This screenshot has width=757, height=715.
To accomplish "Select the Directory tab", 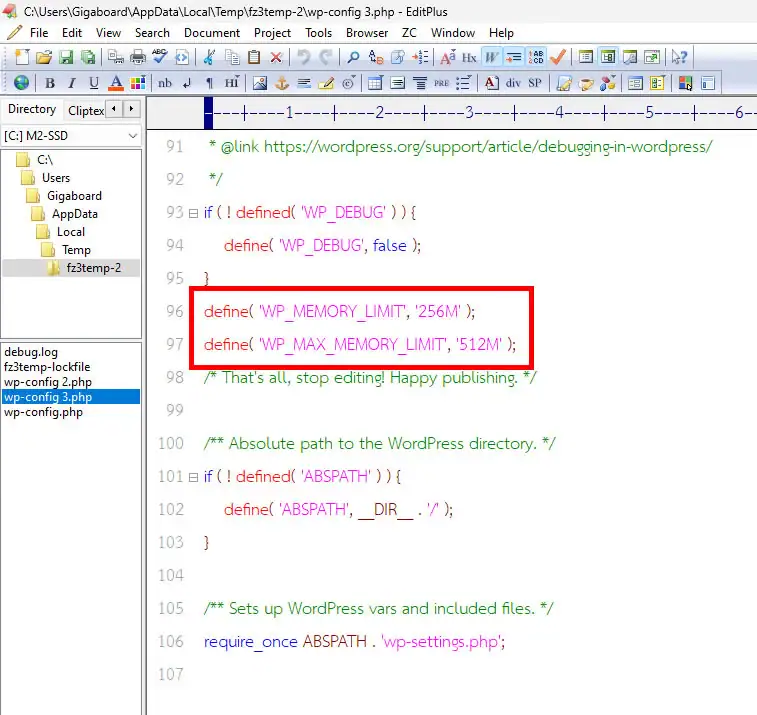I will [x=32, y=109].
